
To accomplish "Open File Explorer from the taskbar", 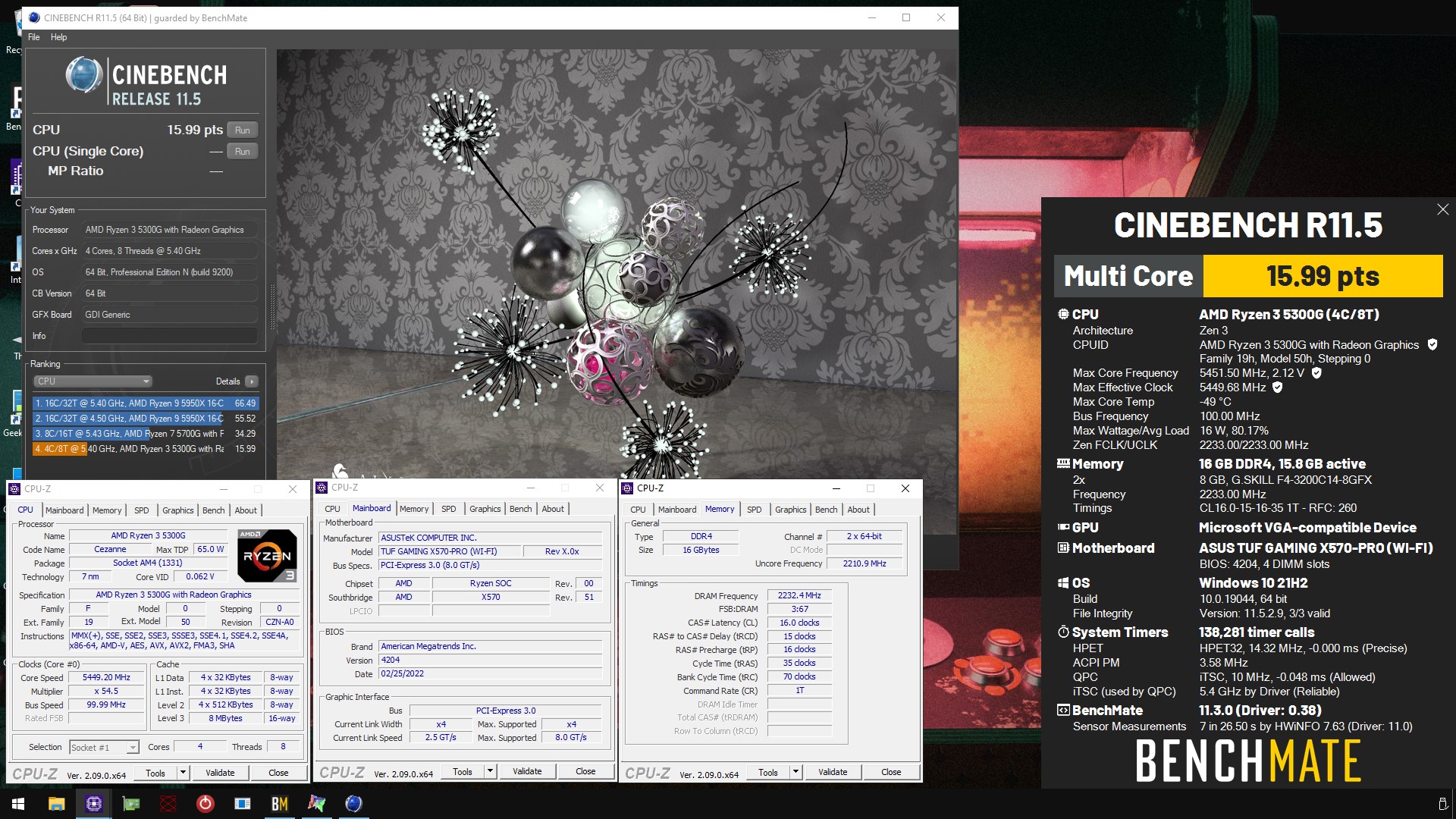I will [57, 804].
